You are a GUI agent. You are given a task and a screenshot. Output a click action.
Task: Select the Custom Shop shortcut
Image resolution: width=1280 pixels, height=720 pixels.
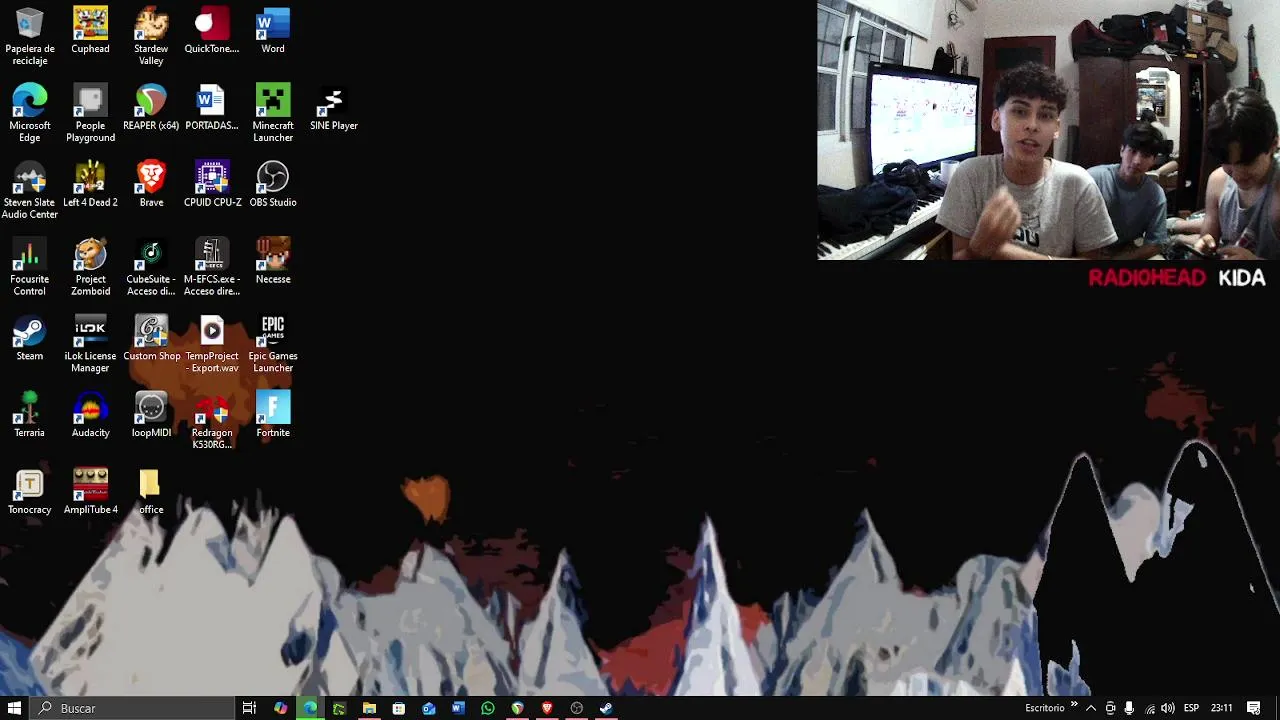coord(151,339)
